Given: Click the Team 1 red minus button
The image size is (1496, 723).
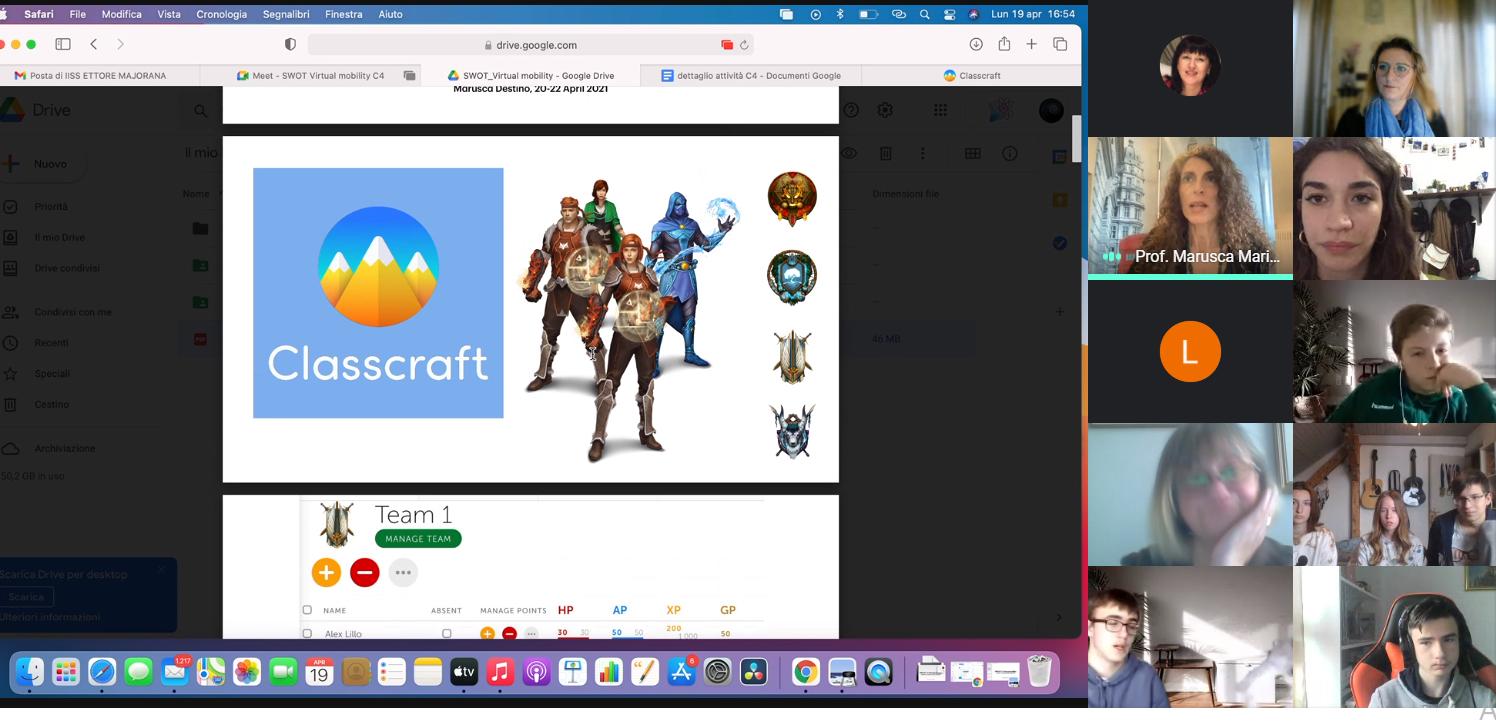Looking at the screenshot, I should [x=365, y=572].
